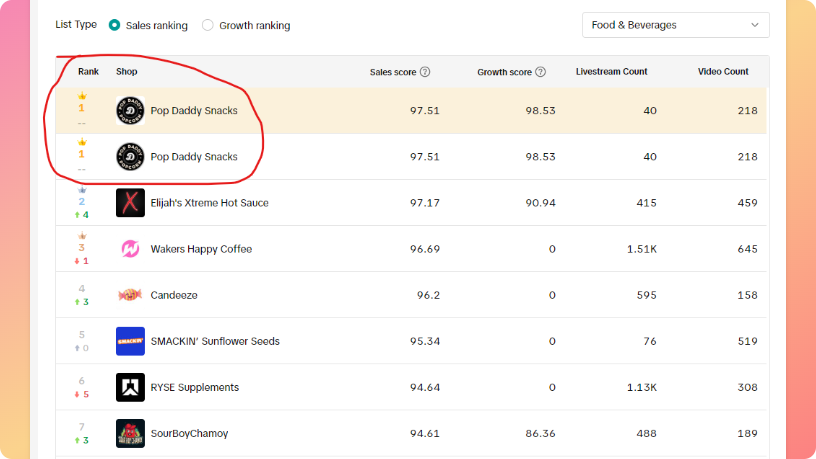The width and height of the screenshot is (816, 459).
Task: Click the 1.13K livestream count value
Action: [642, 387]
